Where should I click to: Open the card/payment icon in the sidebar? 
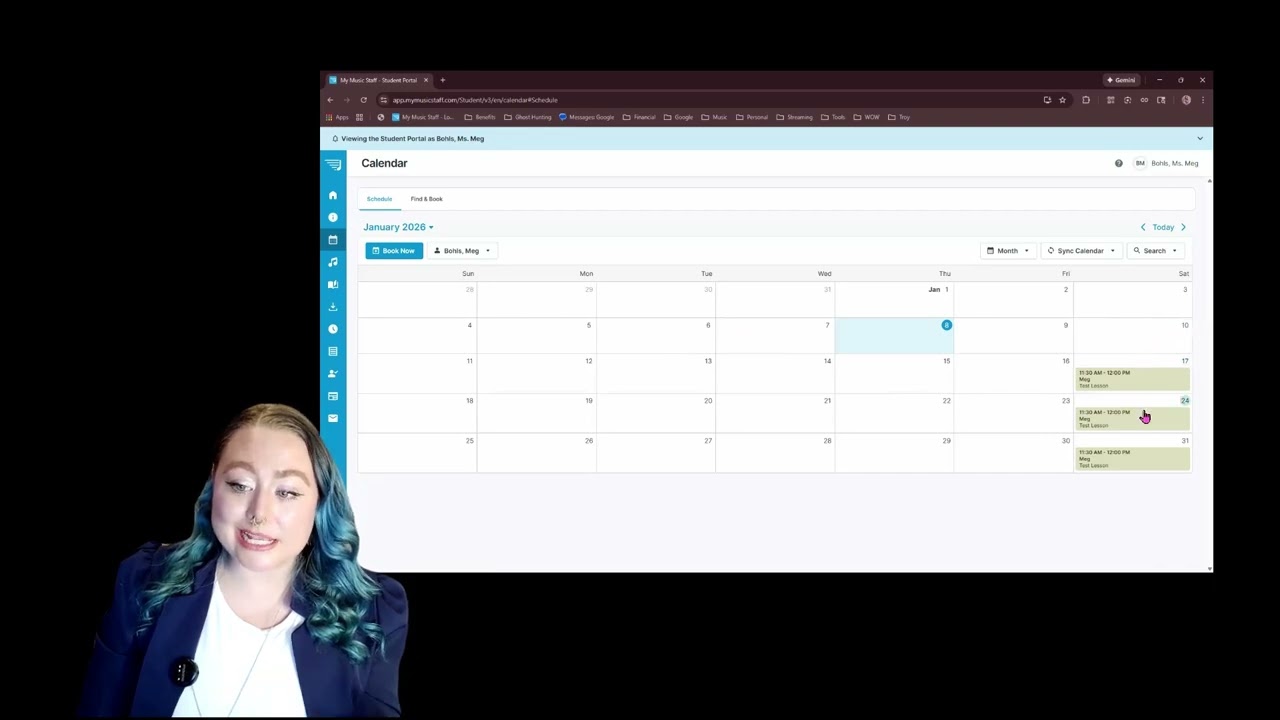point(333,396)
